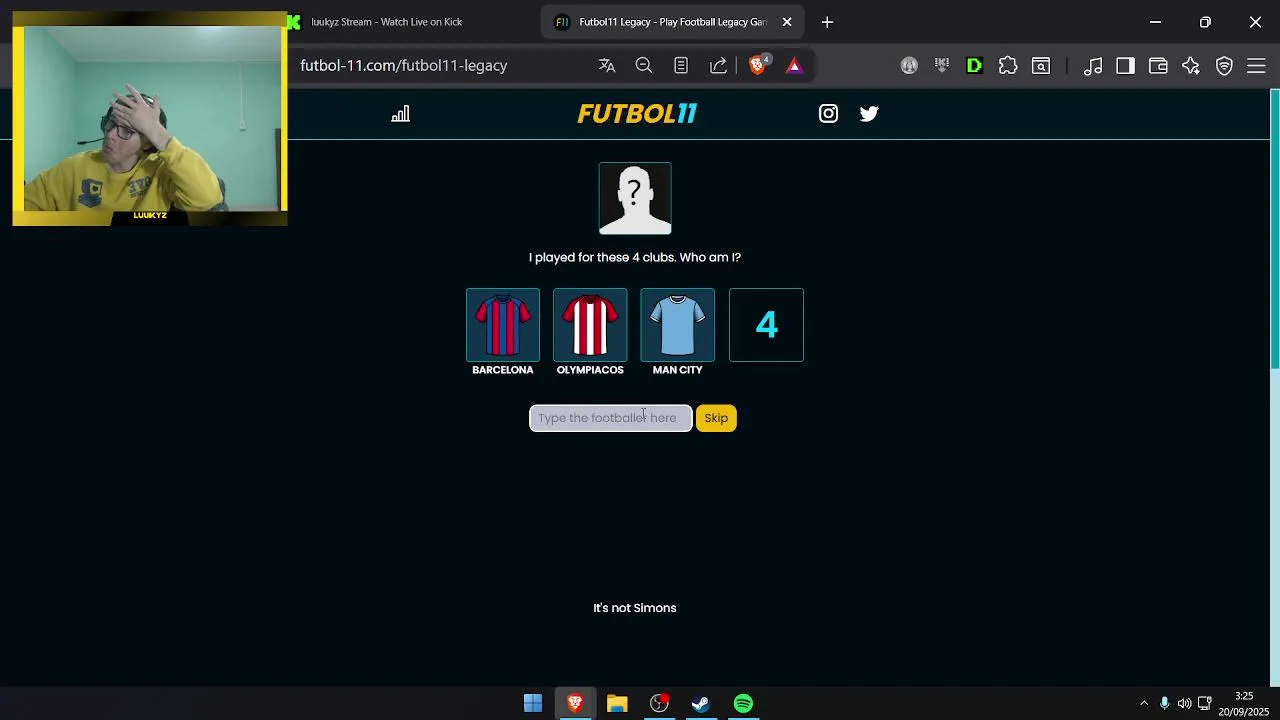Open the Futbol11 Instagram page
Image resolution: width=1280 pixels, height=720 pixels.
(828, 114)
